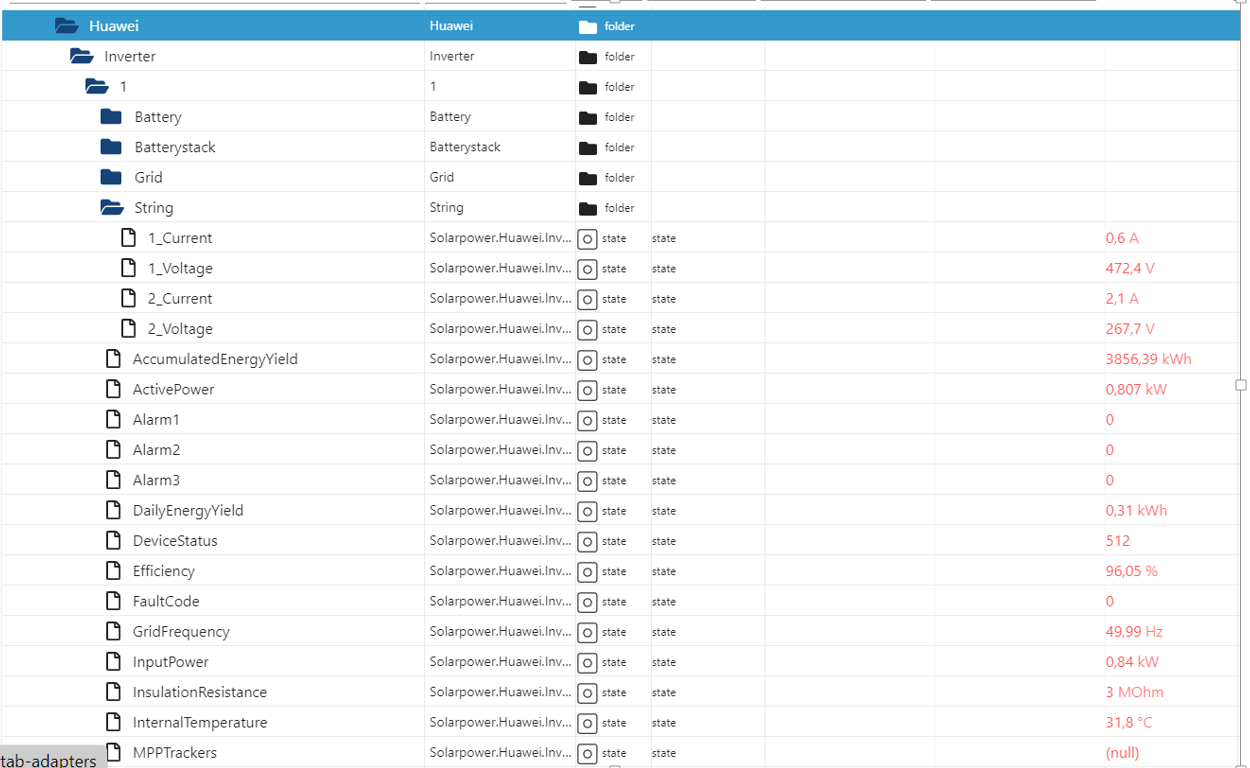Click the black folder type icon in String row
Viewport: 1250px width, 768px height.
(x=588, y=208)
